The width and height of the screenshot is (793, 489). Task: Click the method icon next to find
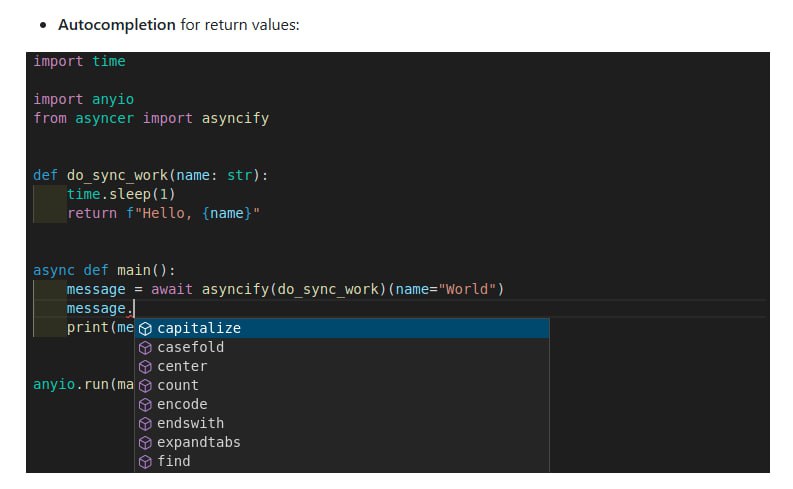[x=145, y=461]
